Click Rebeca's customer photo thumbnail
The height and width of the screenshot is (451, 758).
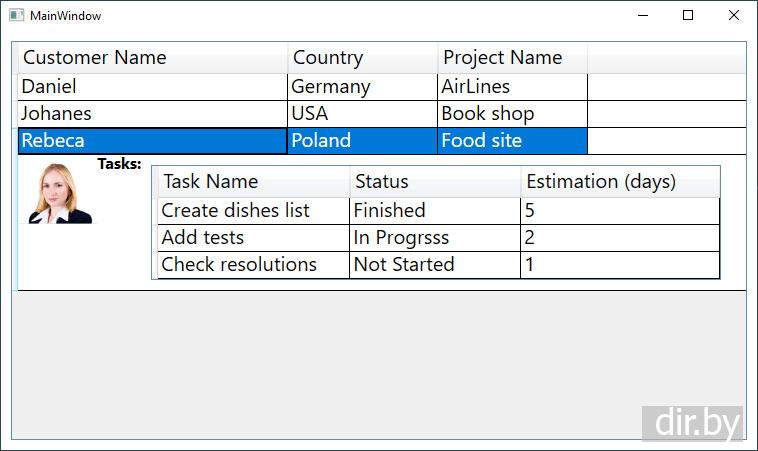point(59,193)
